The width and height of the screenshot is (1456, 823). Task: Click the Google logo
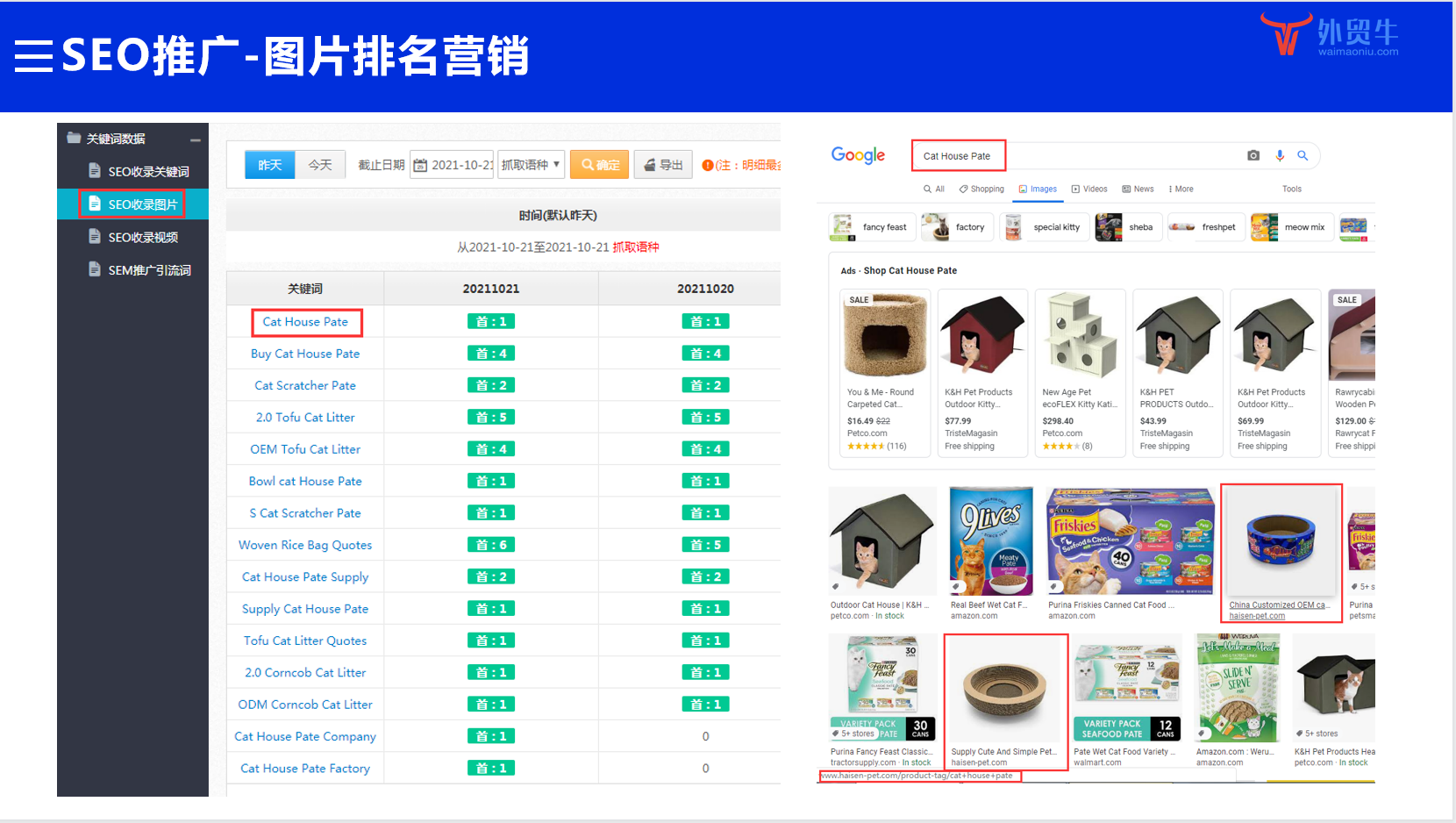click(x=858, y=155)
